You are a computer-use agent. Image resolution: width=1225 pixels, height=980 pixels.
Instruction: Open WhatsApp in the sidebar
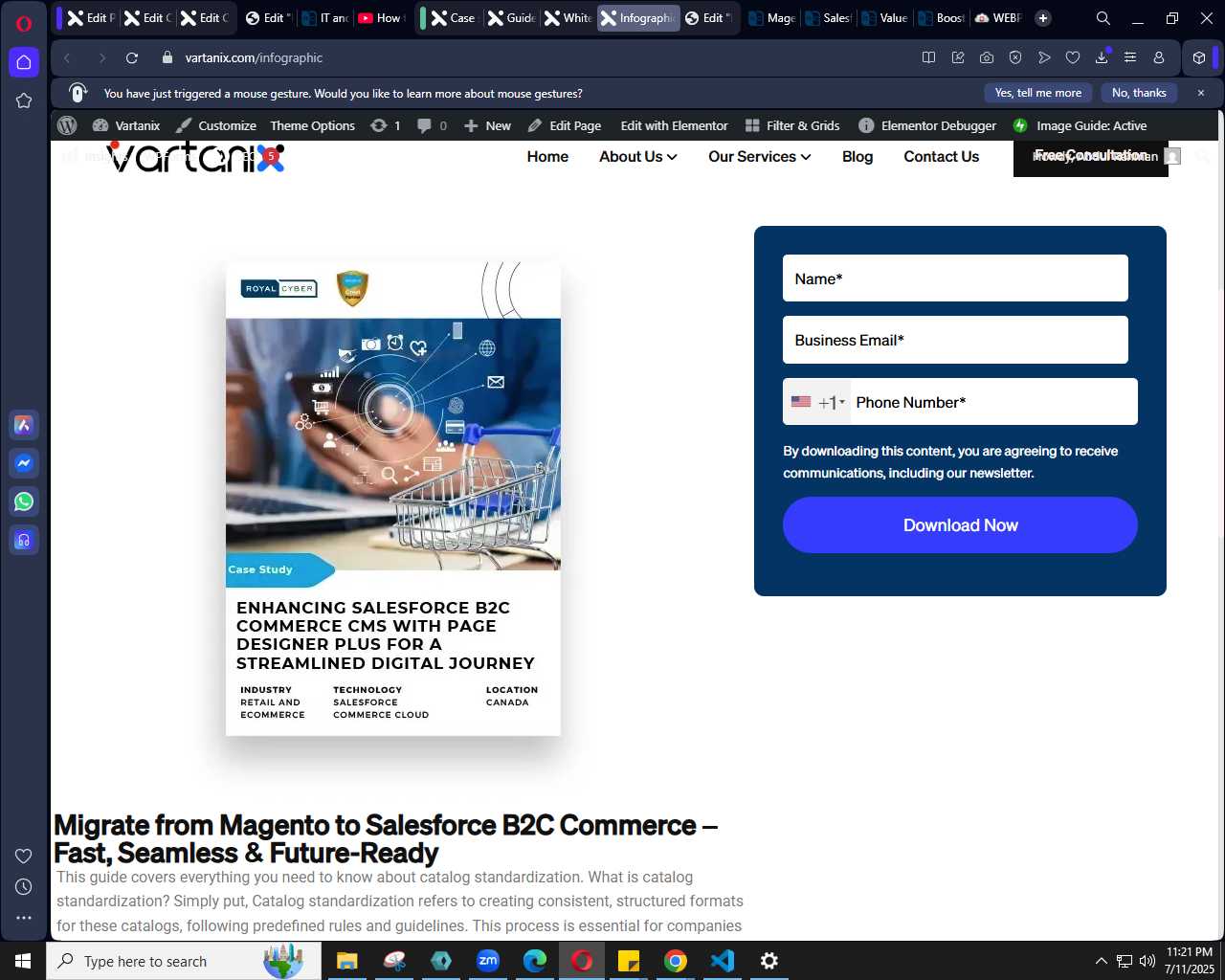(24, 501)
